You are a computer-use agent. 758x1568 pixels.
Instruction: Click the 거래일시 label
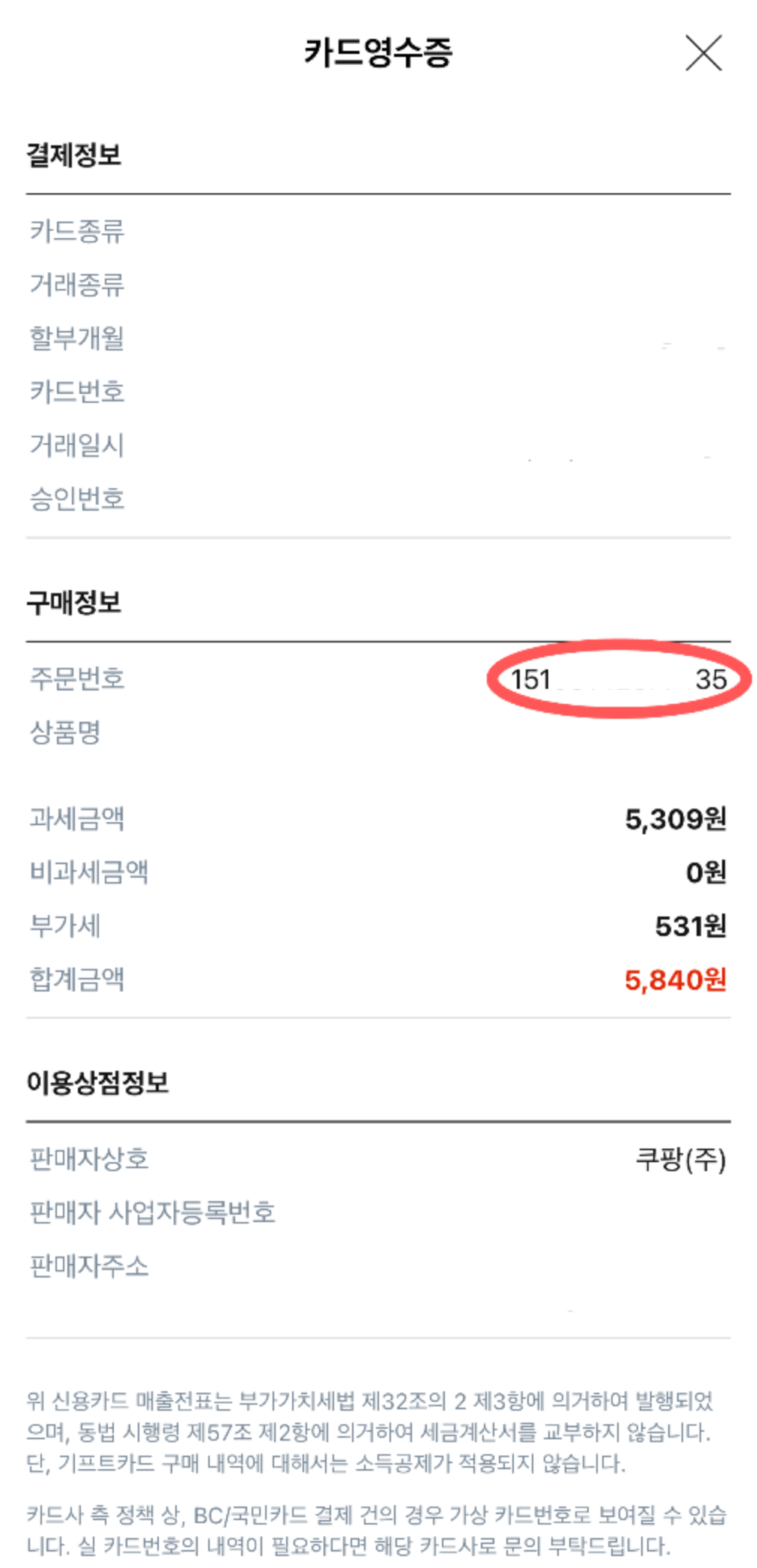pyautogui.click(x=76, y=445)
